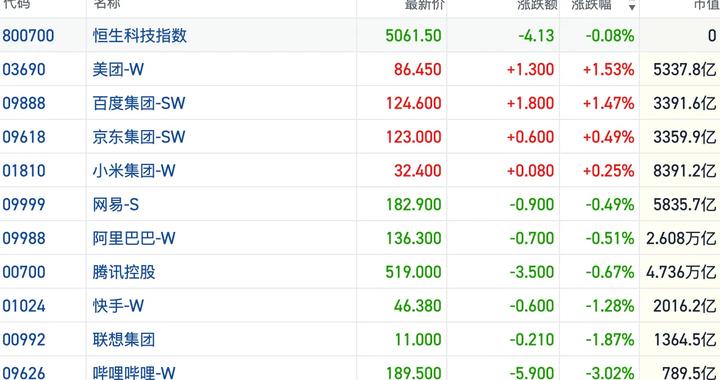Open 快手-W stock name
Viewport: 720px width, 380px height.
[x=118, y=306]
